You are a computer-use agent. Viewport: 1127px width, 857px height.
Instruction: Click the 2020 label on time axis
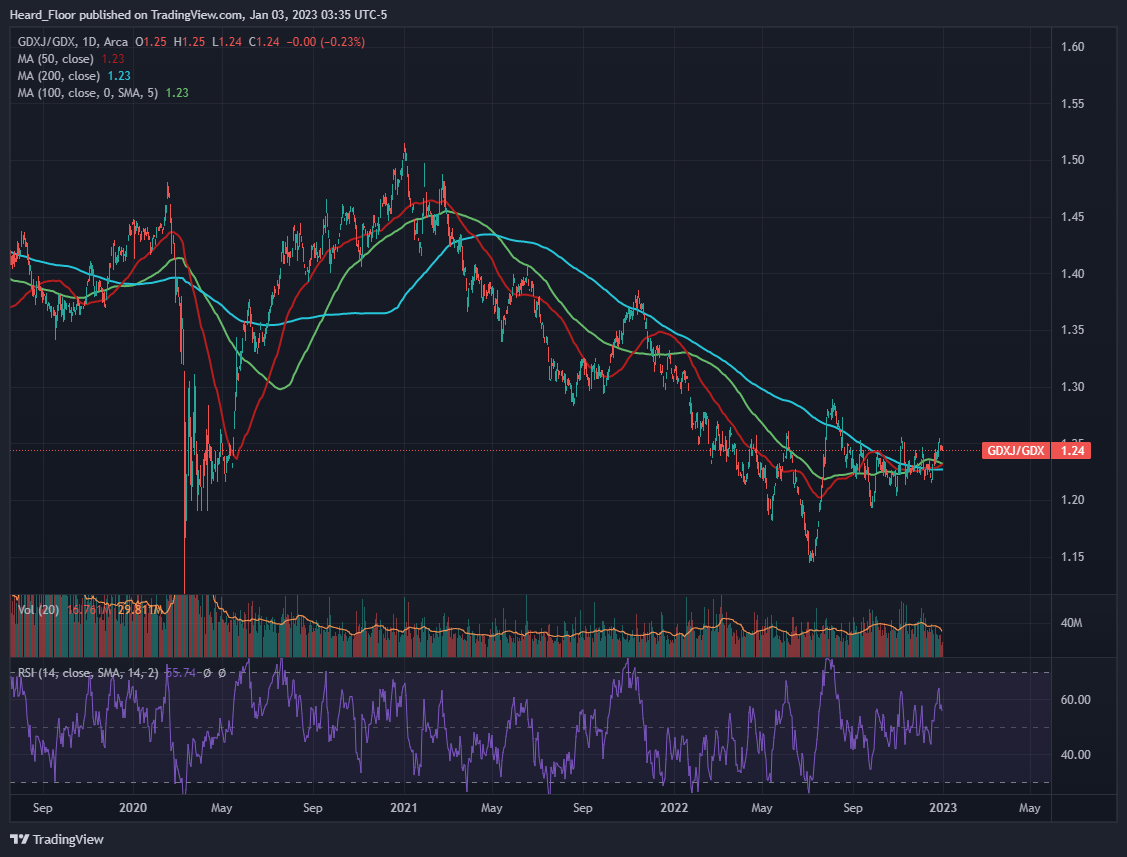pos(133,807)
